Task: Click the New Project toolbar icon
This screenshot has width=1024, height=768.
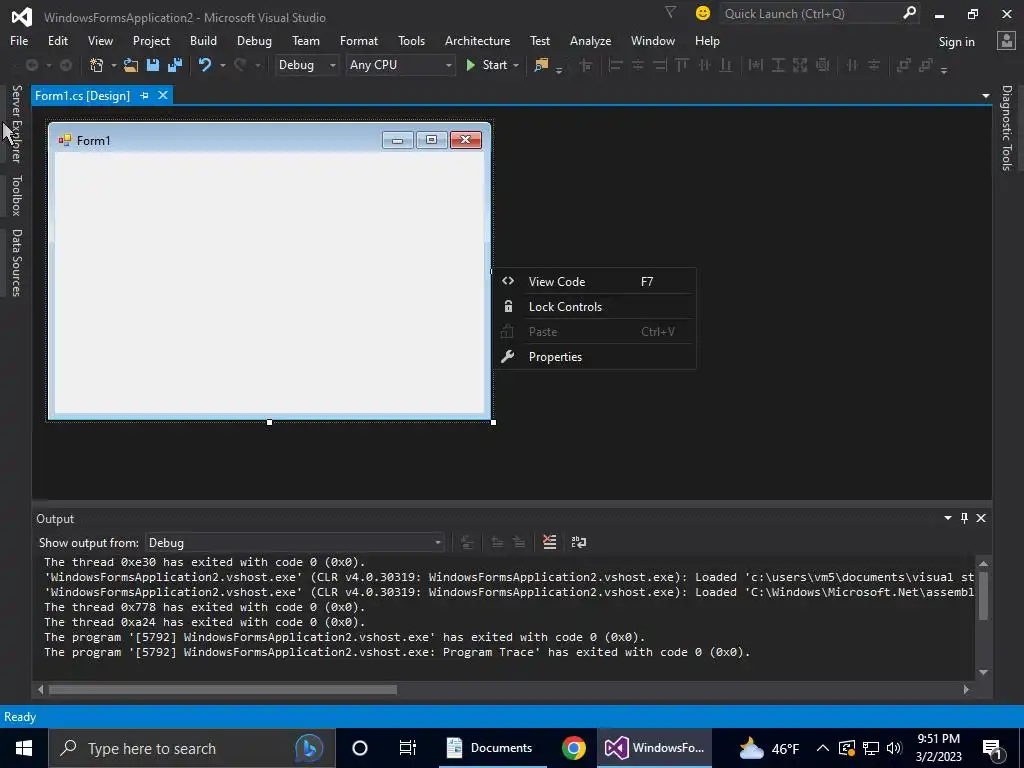Action: [x=97, y=65]
